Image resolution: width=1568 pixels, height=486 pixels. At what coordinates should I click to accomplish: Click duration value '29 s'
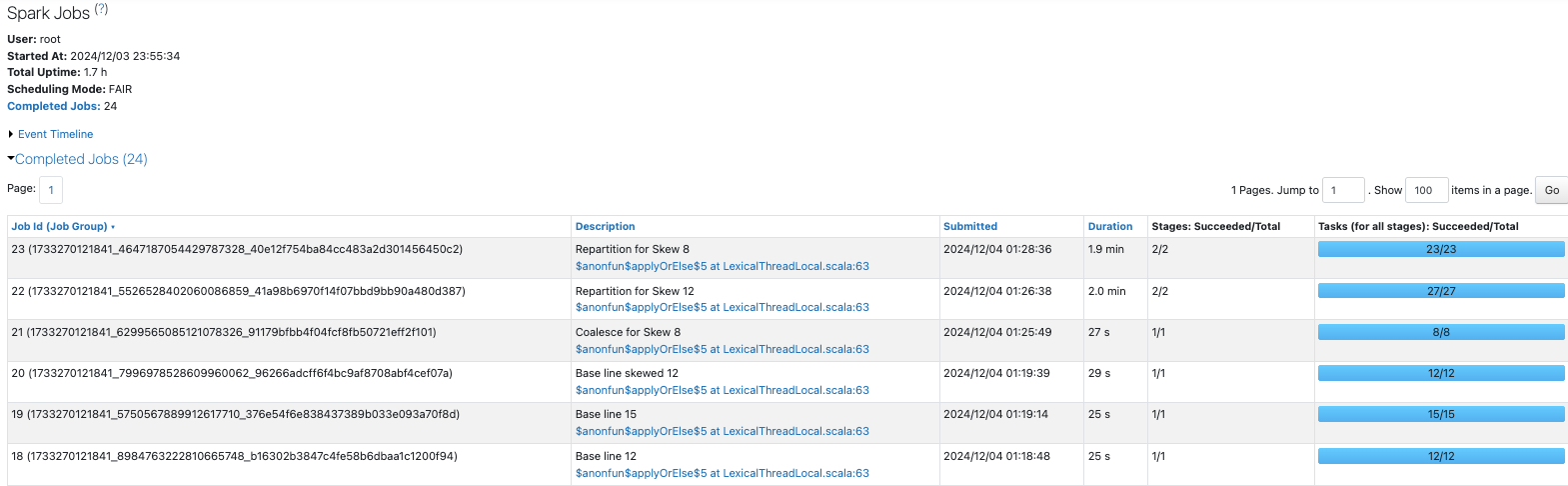coord(1099,373)
